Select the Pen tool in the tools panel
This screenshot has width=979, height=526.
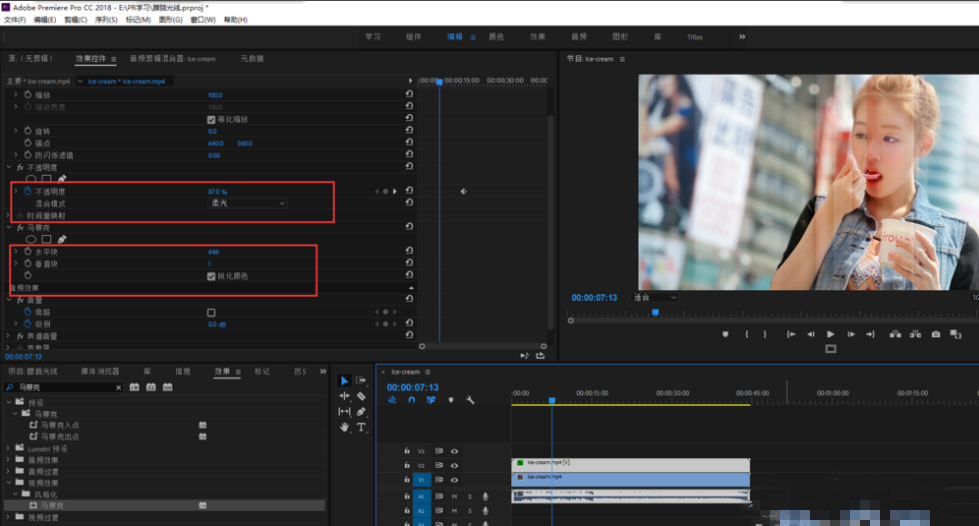click(361, 411)
